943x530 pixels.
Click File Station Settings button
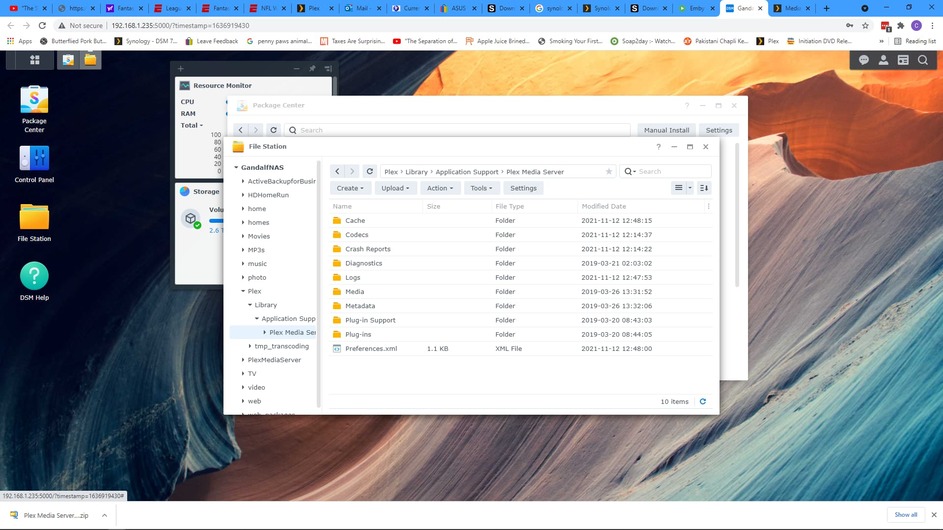pyautogui.click(x=523, y=188)
